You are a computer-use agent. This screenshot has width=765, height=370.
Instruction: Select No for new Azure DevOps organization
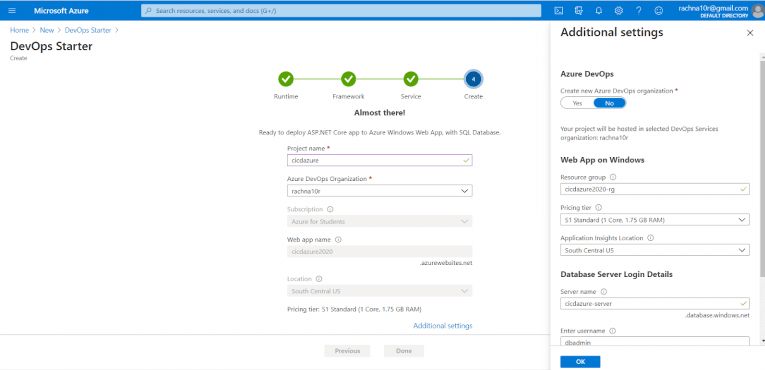[609, 103]
